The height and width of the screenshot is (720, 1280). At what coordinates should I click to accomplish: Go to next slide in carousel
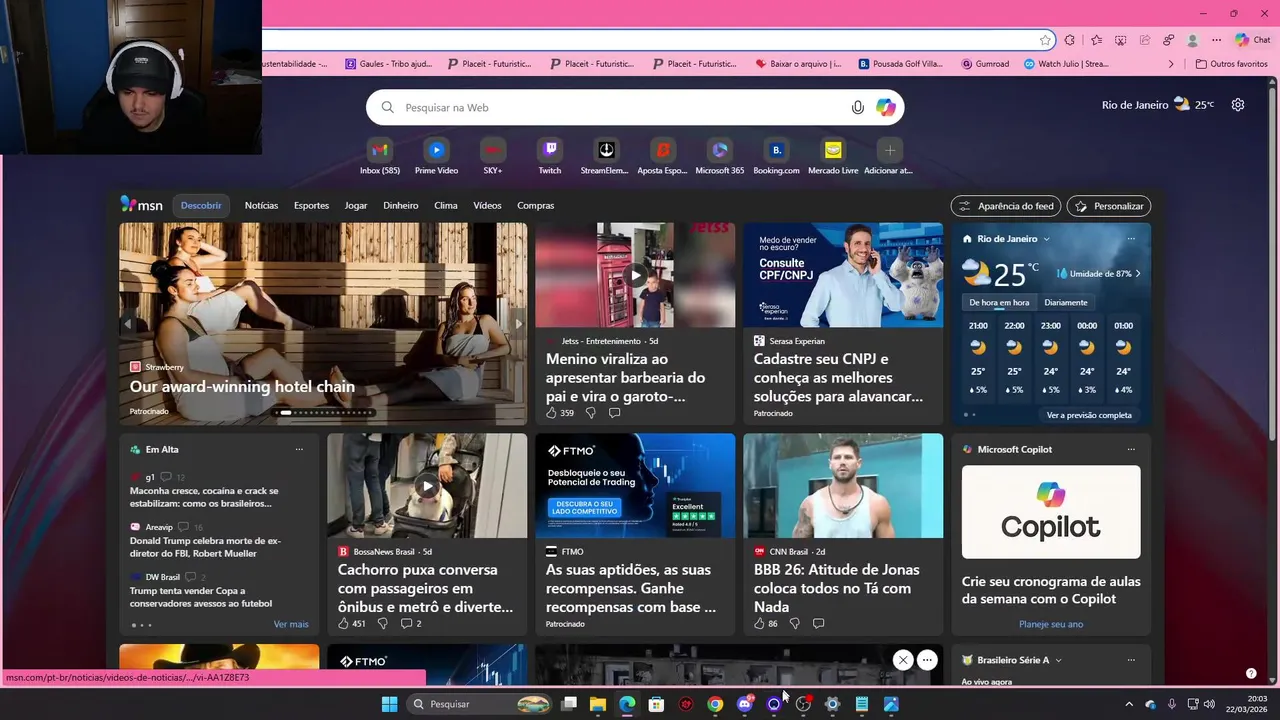click(518, 324)
